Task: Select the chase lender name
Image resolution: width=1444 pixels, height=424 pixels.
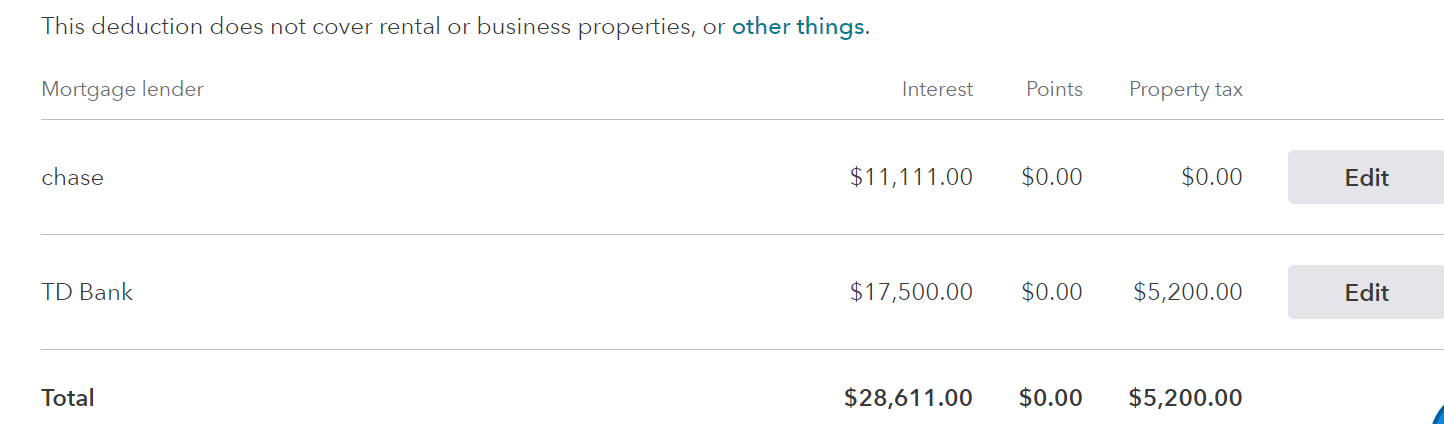Action: point(72,177)
